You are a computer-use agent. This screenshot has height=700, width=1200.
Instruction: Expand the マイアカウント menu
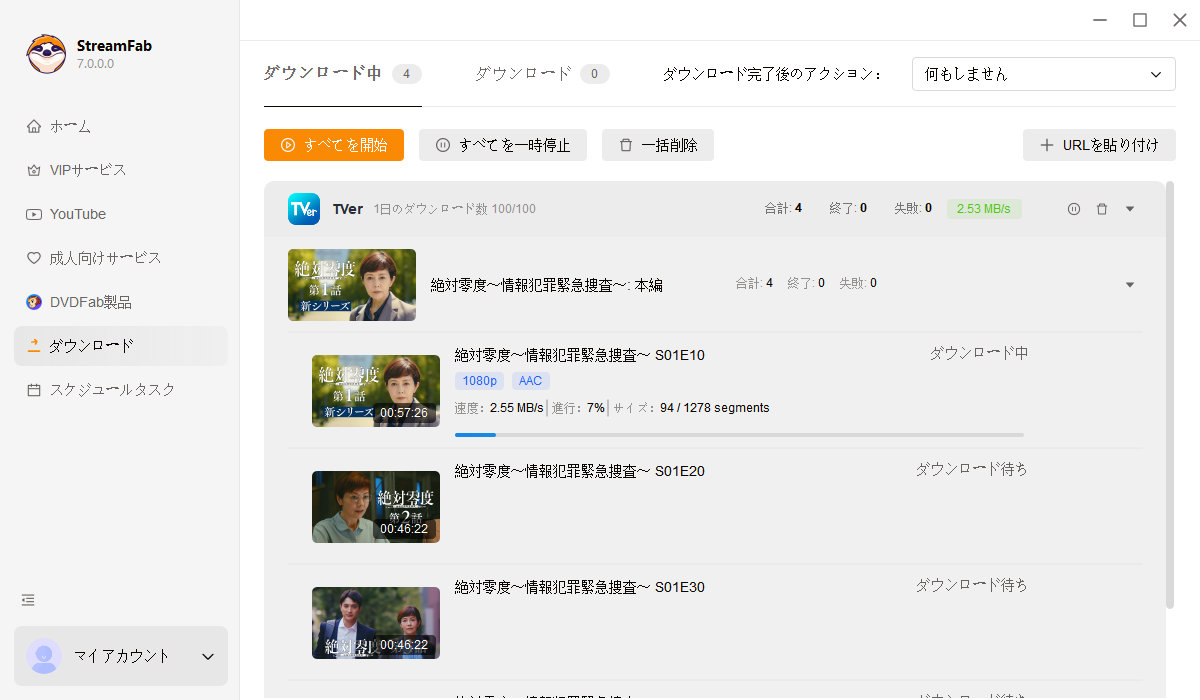(120, 656)
